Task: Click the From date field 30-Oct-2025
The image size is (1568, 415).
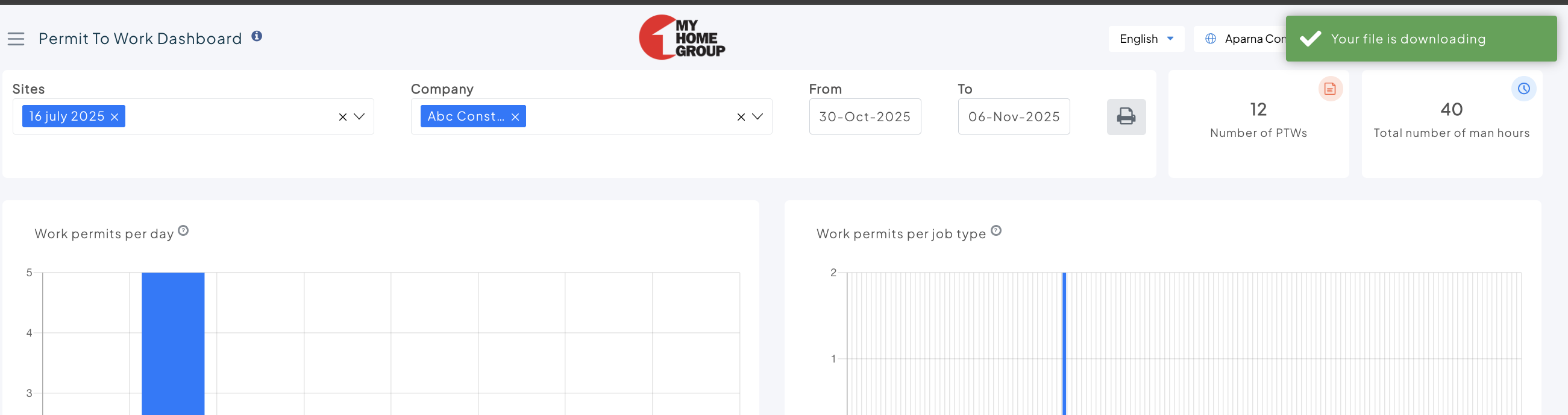Action: pos(864,116)
